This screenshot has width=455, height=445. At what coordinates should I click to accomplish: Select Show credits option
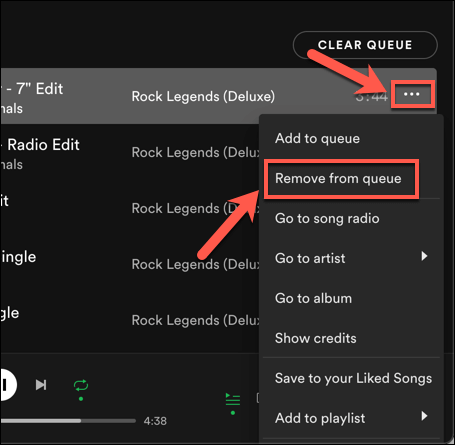tap(315, 338)
